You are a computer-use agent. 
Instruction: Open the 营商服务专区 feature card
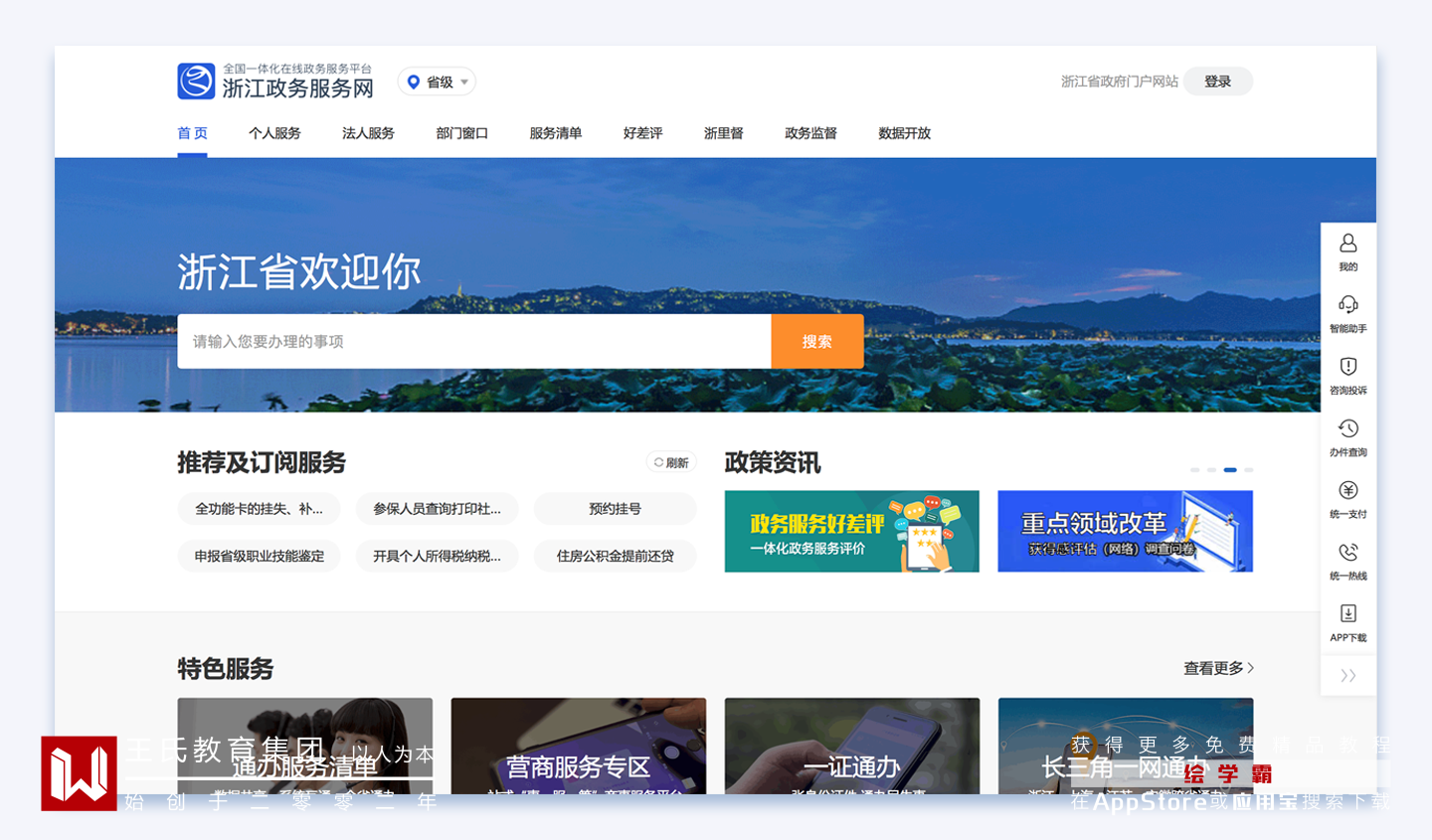point(579,746)
